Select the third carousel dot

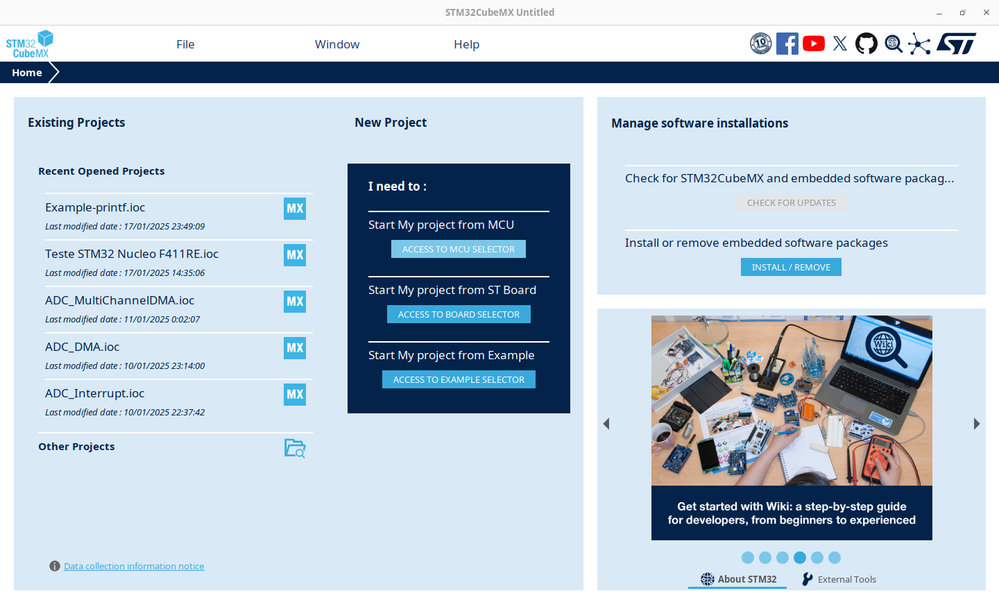pos(782,557)
